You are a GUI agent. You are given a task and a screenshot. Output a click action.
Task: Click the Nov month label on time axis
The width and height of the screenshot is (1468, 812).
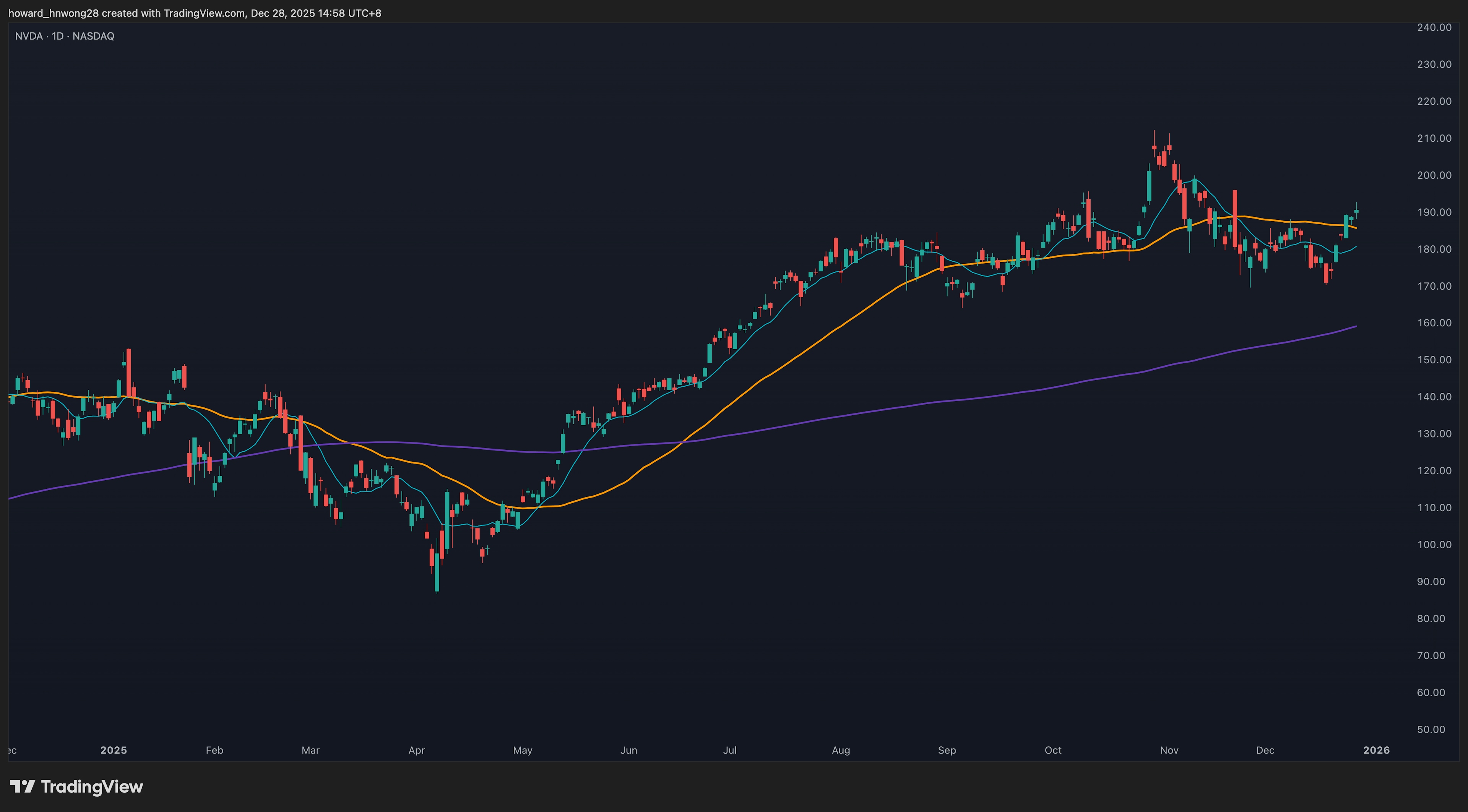point(1169,750)
